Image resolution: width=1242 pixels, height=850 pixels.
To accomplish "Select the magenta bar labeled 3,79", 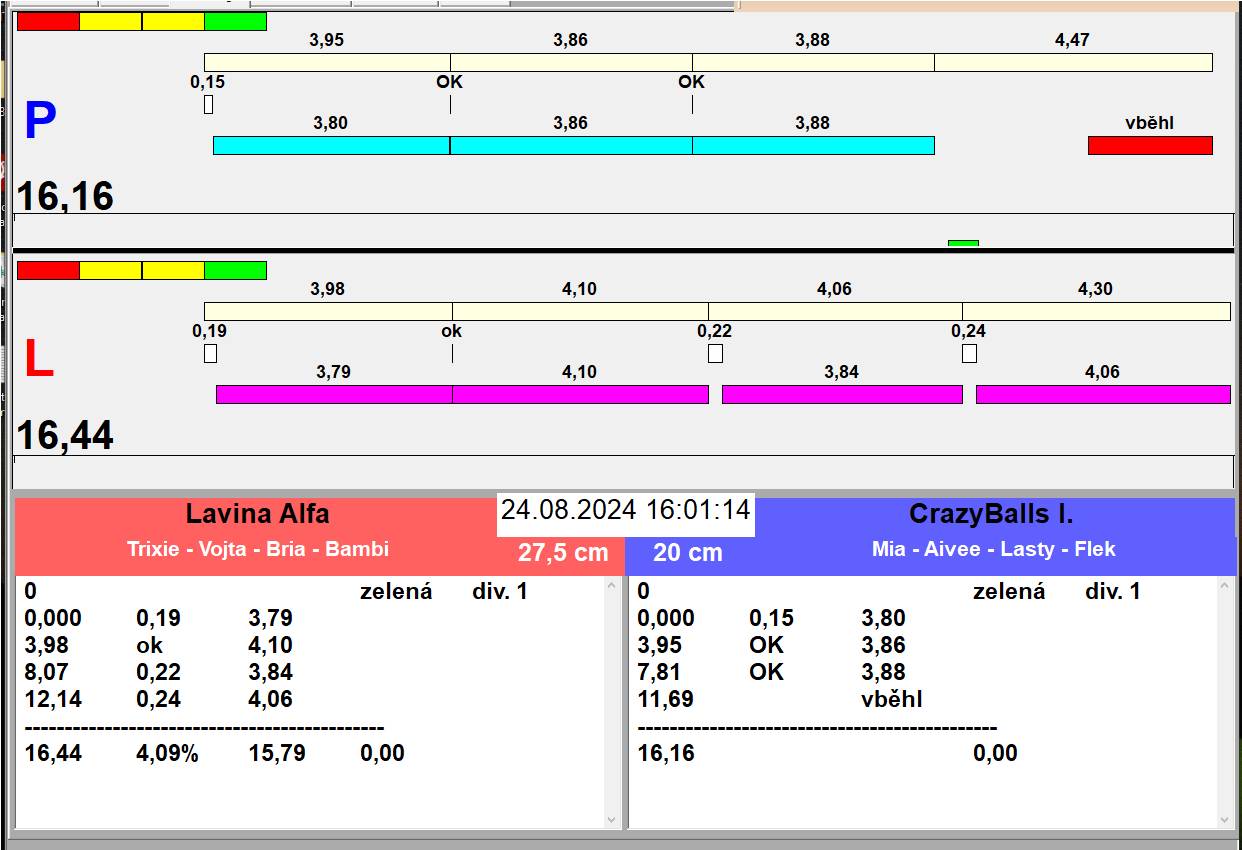I will (x=334, y=394).
